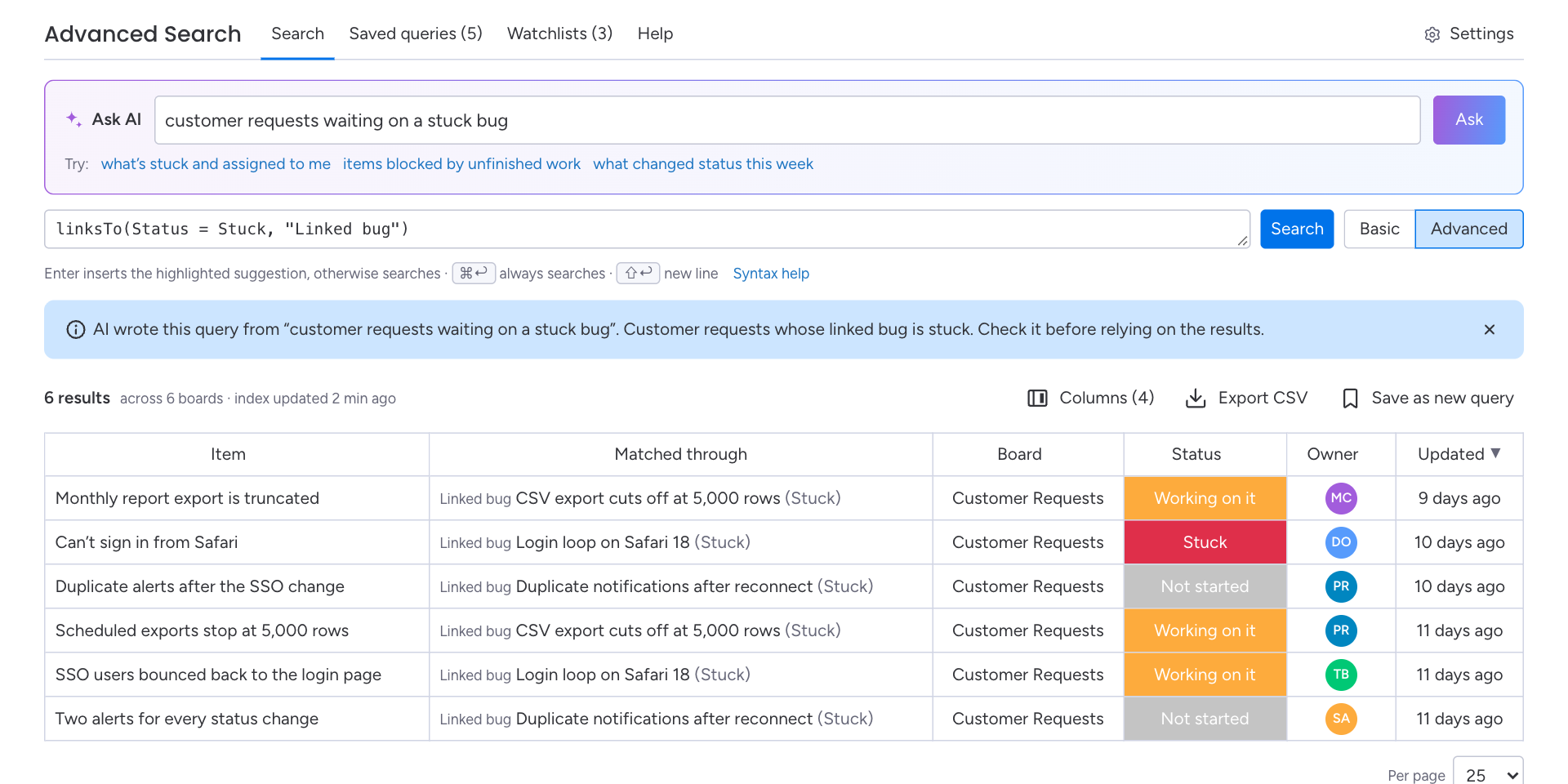Dismiss the AI query notice banner
The image size is (1568, 784).
coord(1489,329)
